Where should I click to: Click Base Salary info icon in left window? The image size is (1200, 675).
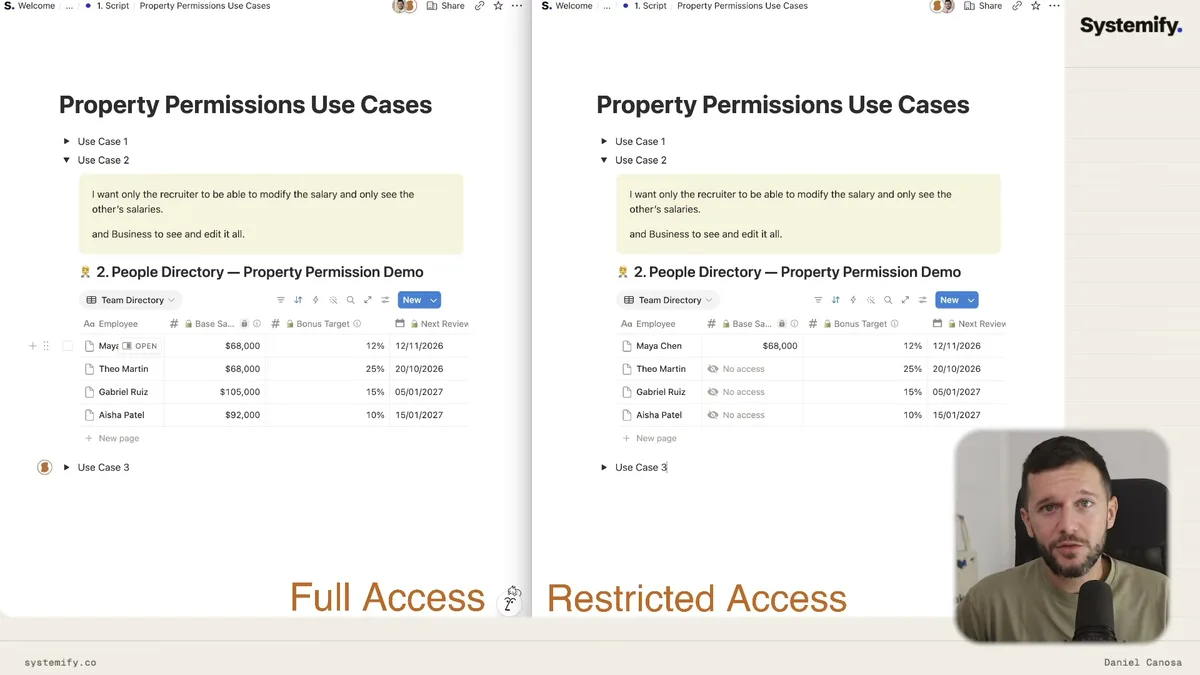click(257, 324)
